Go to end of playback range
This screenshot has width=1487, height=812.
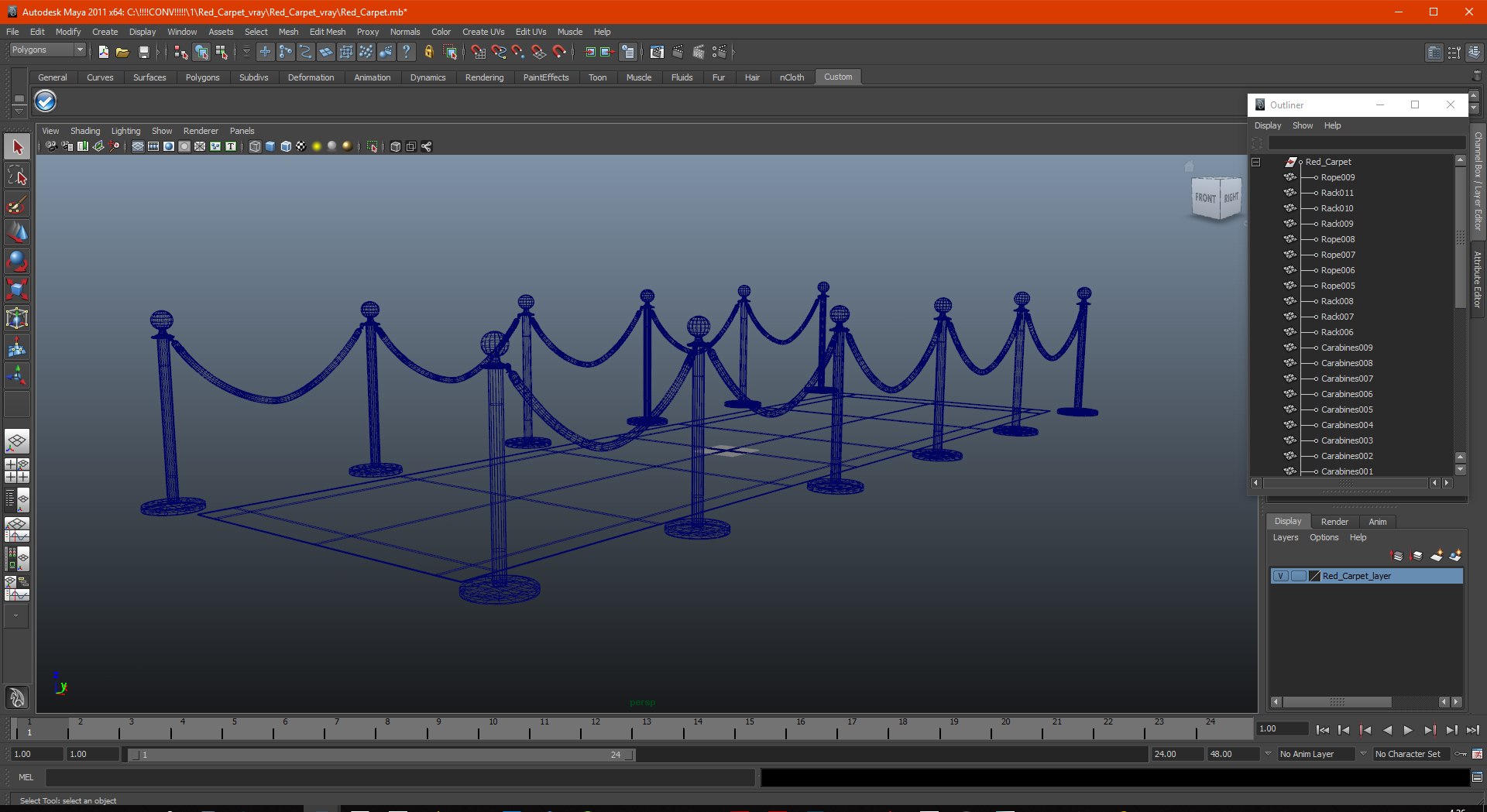(x=1472, y=729)
